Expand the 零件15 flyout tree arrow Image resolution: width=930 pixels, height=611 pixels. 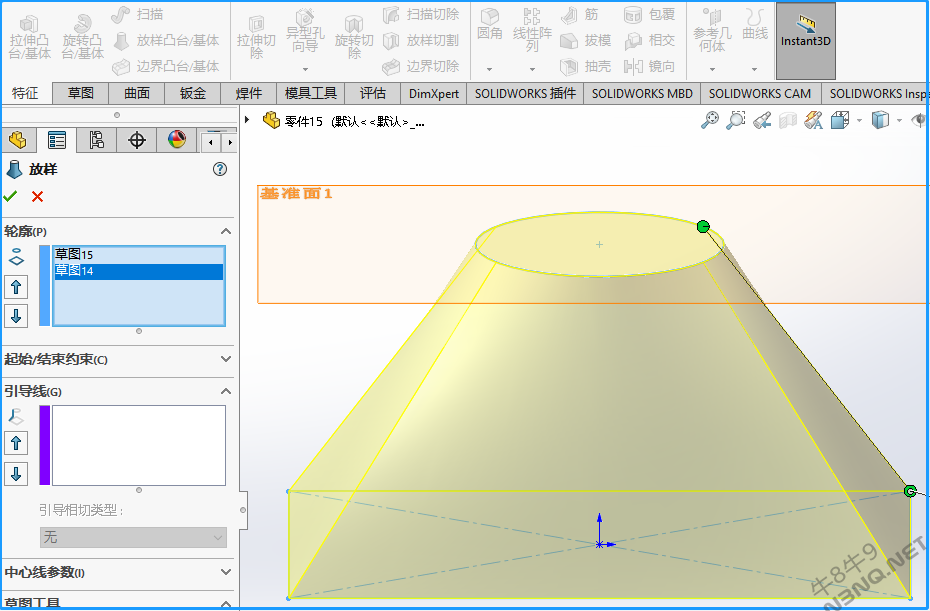[247, 120]
